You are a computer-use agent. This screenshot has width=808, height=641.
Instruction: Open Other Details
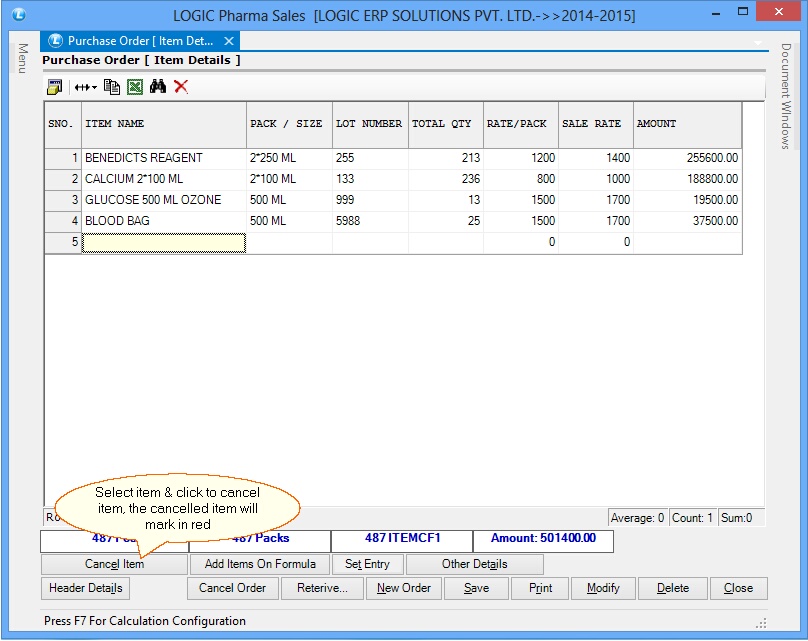(475, 564)
